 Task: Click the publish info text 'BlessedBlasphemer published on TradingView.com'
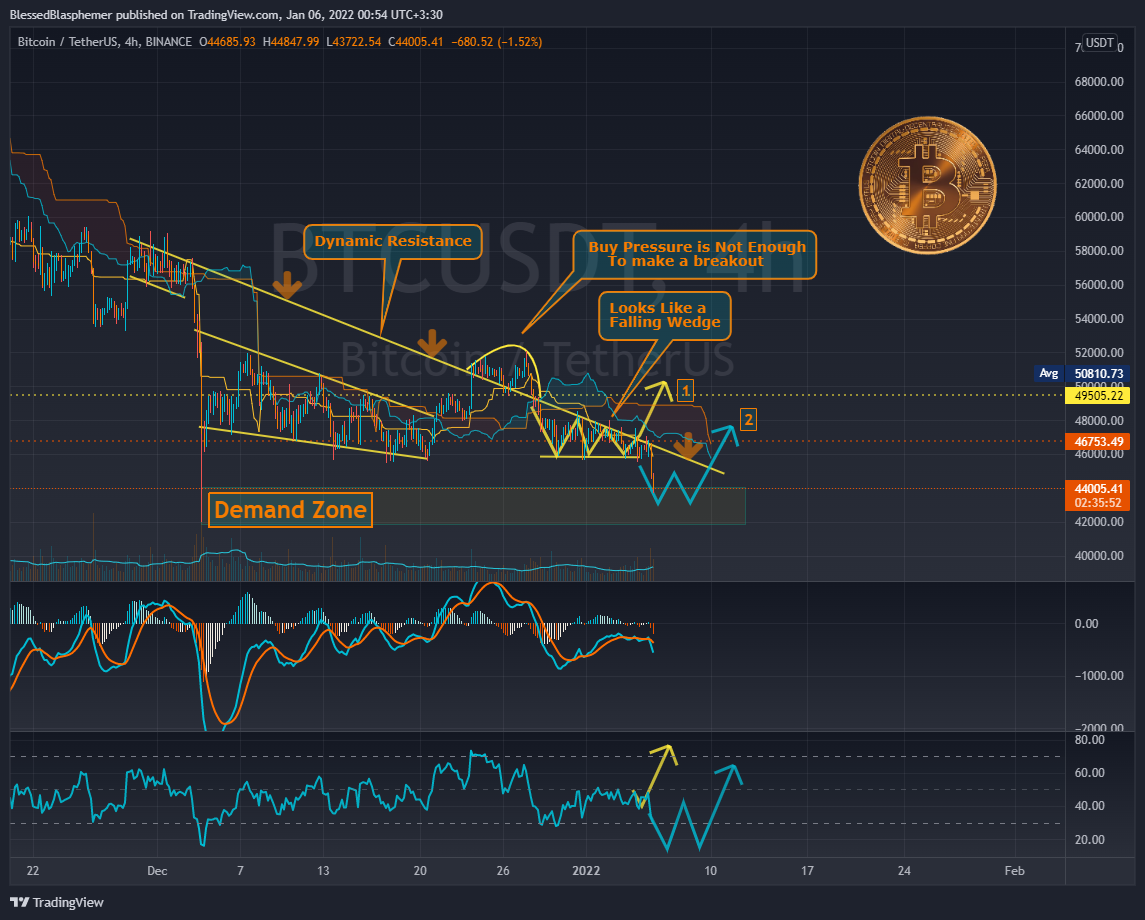[145, 15]
